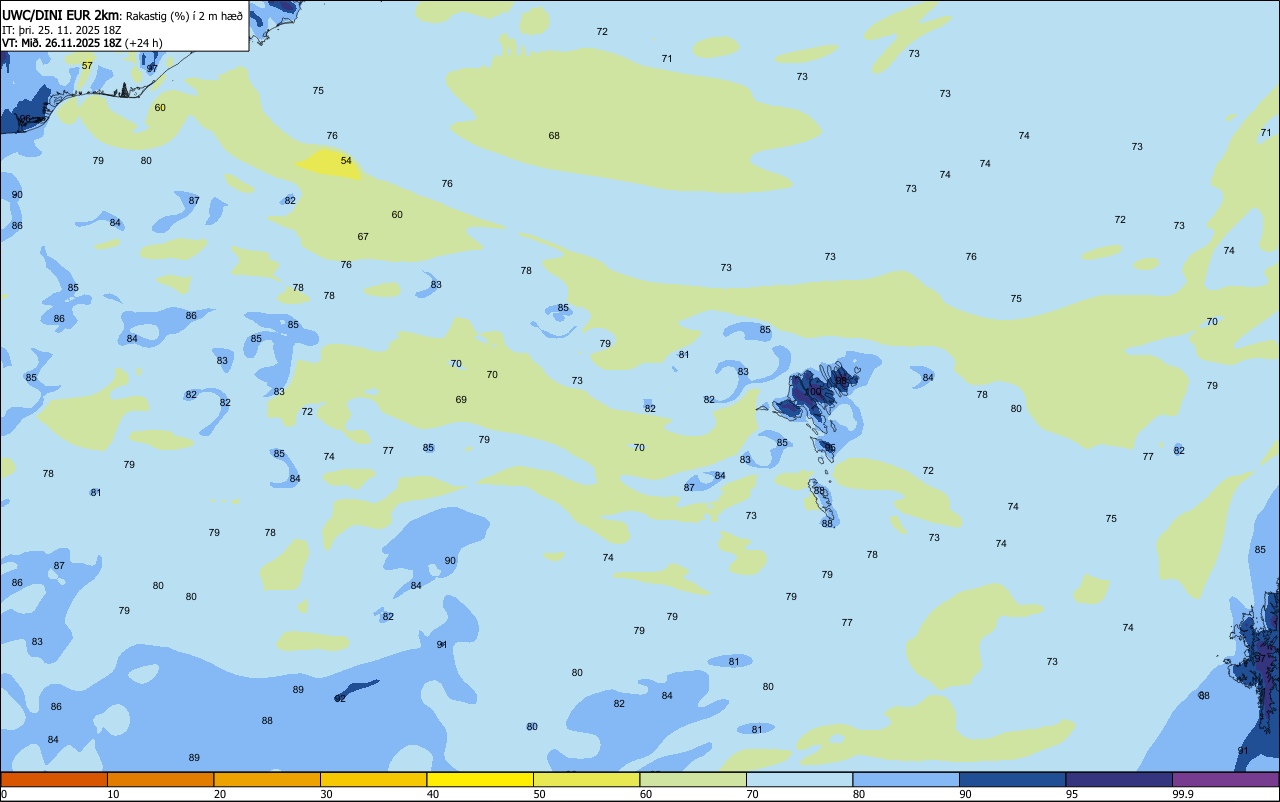The width and height of the screenshot is (1280, 802).
Task: Click the 10–20 orange legend segment
Action: 160,779
